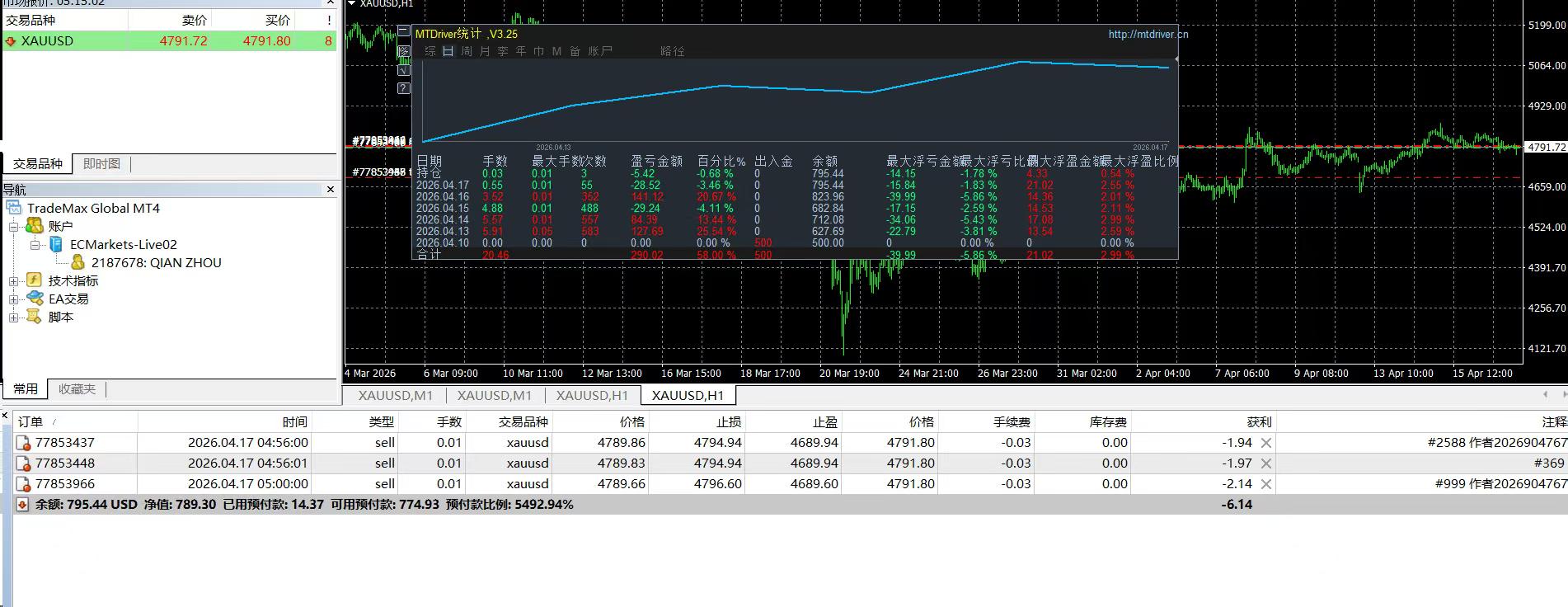This screenshot has width=1568, height=607.
Task: Select account 2187678: QIAN ZHOU
Action: point(156,262)
